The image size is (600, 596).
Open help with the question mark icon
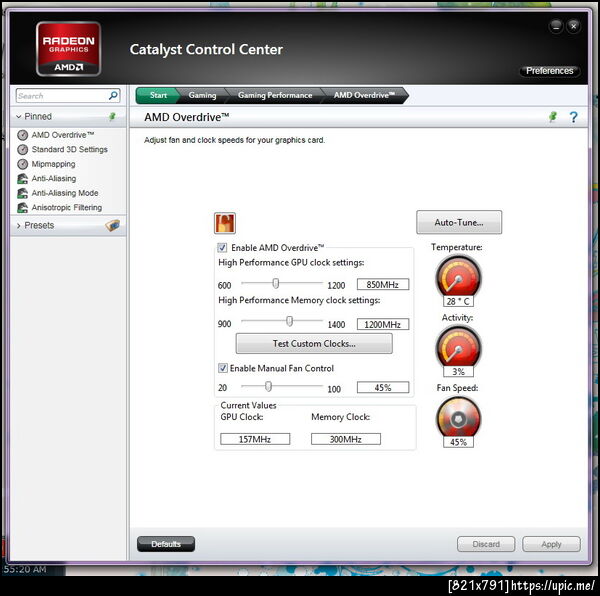pos(573,117)
